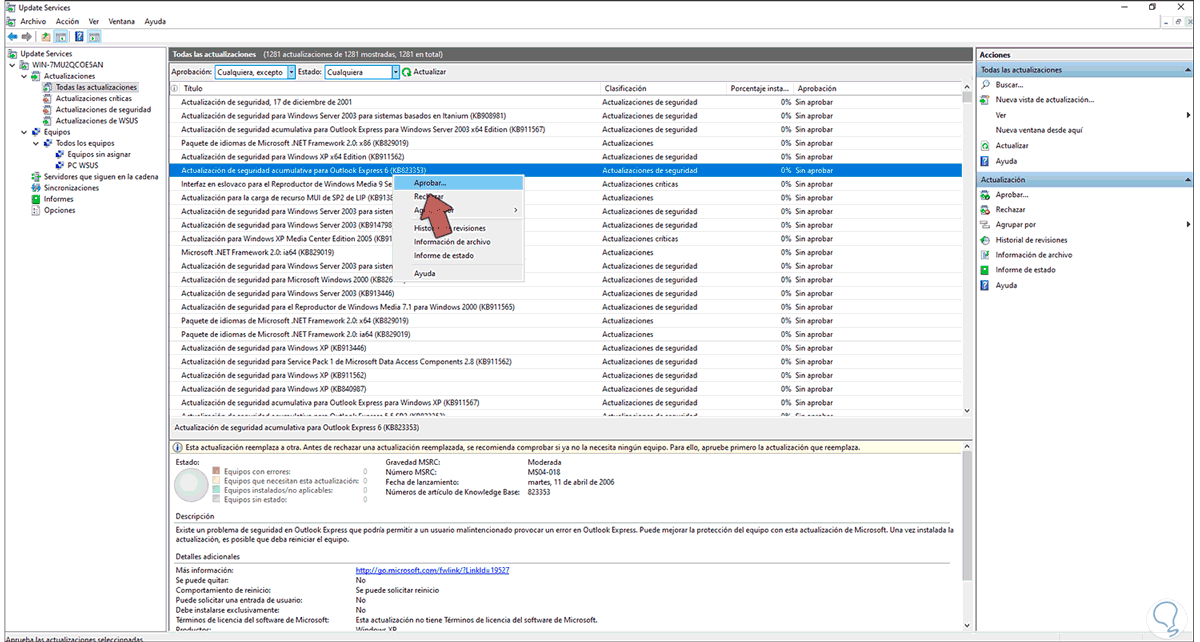Image resolution: width=1200 pixels, height=642 pixels.
Task: Expand Agrupar por submenu arrow in Acciones
Action: (x=1187, y=225)
